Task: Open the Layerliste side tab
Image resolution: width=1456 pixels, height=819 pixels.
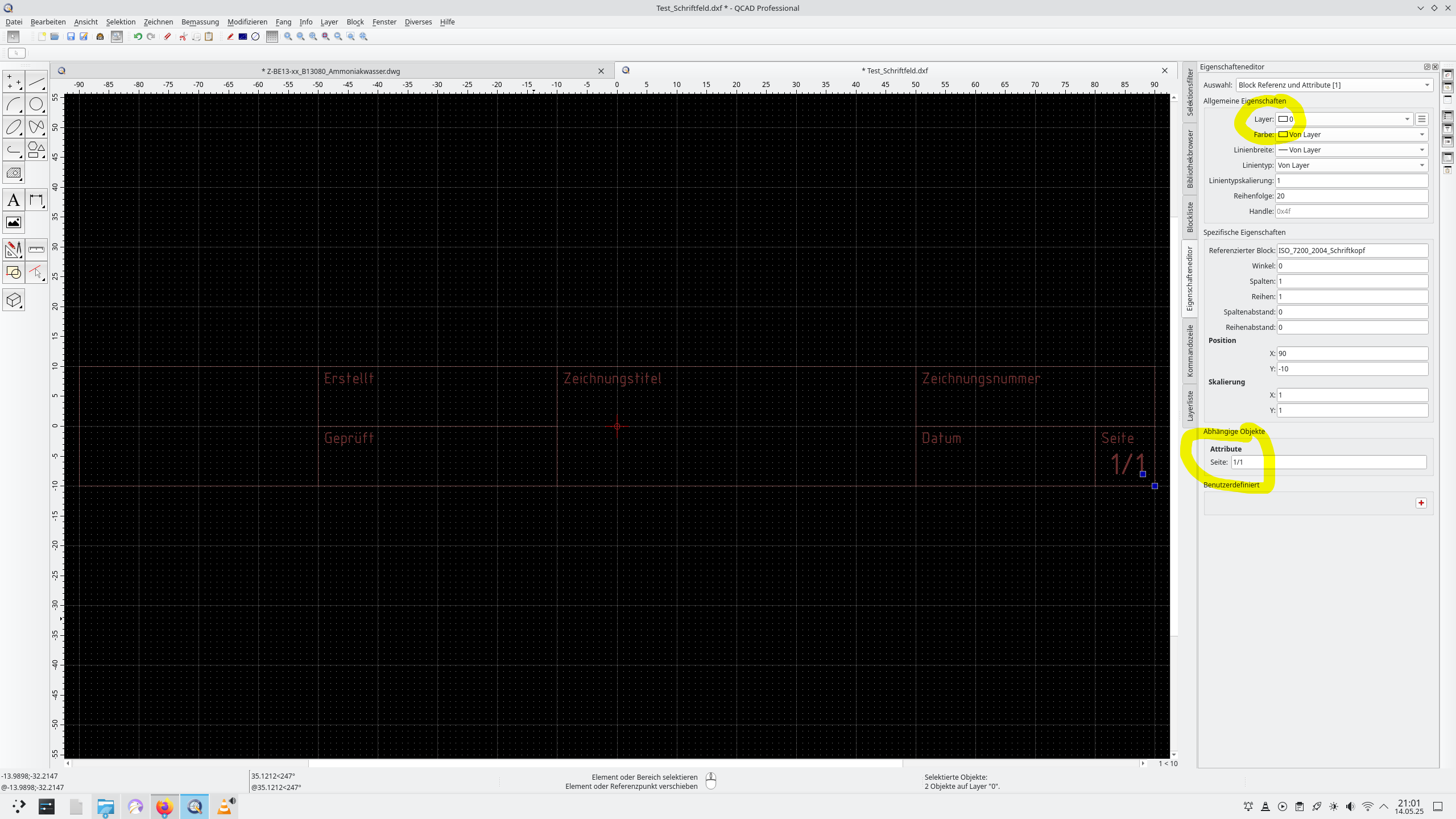Action: (x=1190, y=406)
